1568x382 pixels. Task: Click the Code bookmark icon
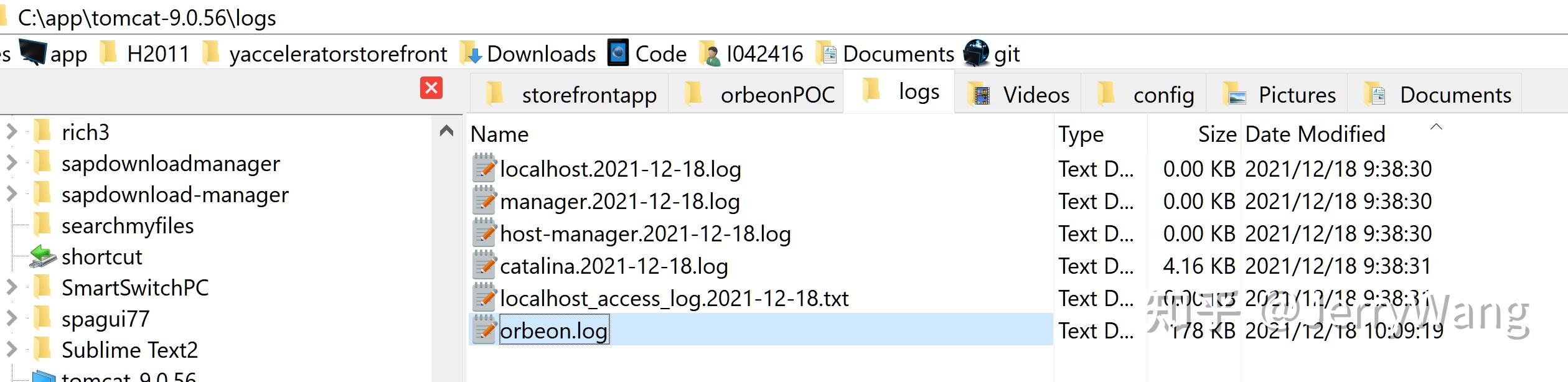click(618, 53)
